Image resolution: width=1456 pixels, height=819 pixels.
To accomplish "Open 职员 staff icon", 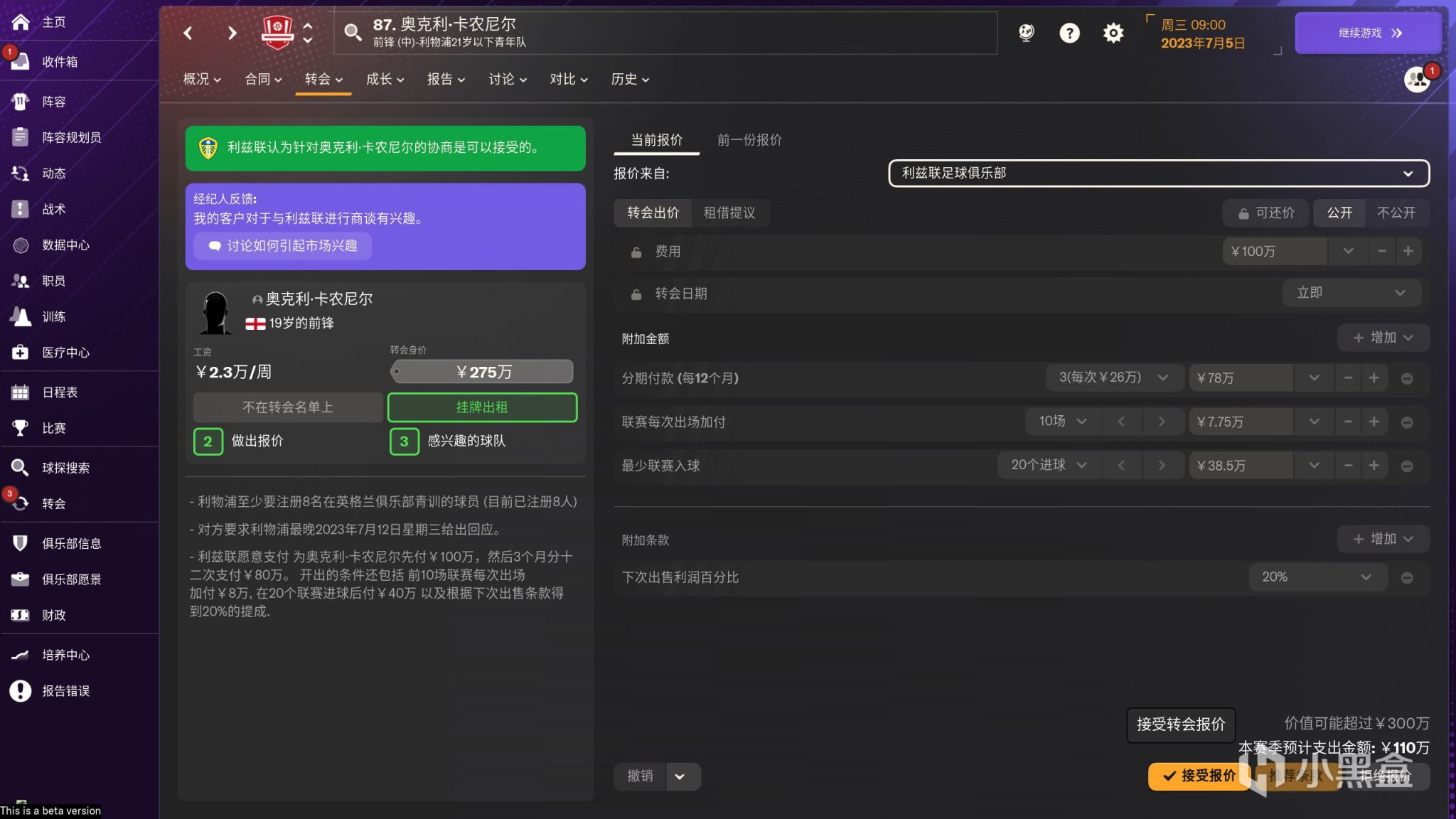I will 21,281.
